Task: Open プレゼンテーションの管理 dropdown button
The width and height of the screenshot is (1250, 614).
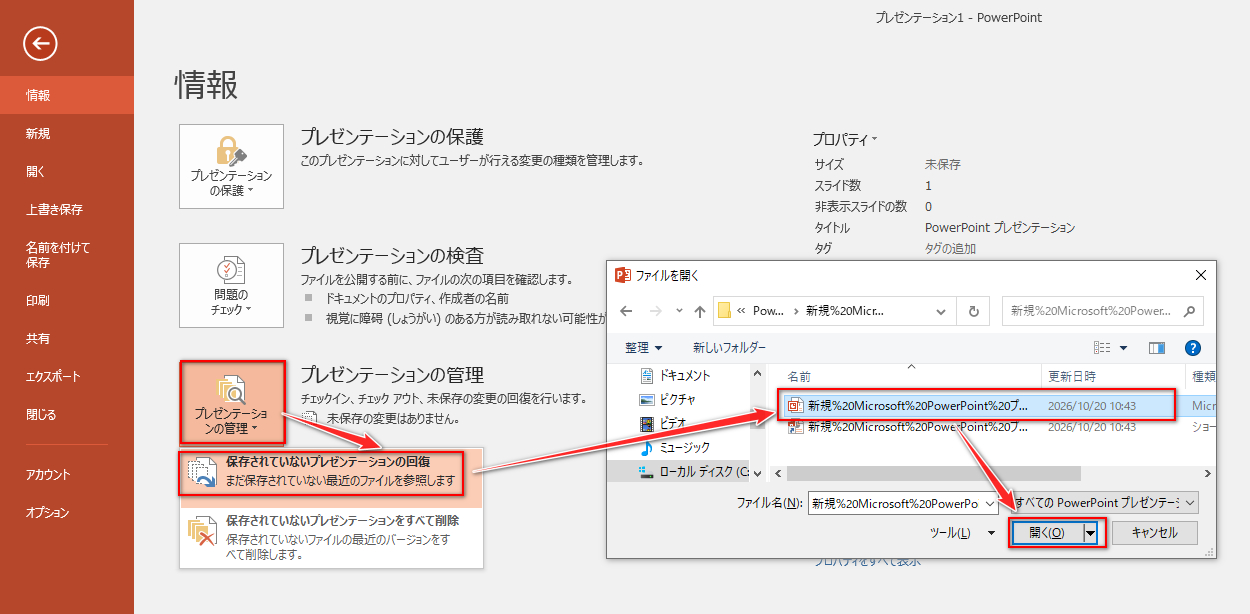Action: click(231, 403)
